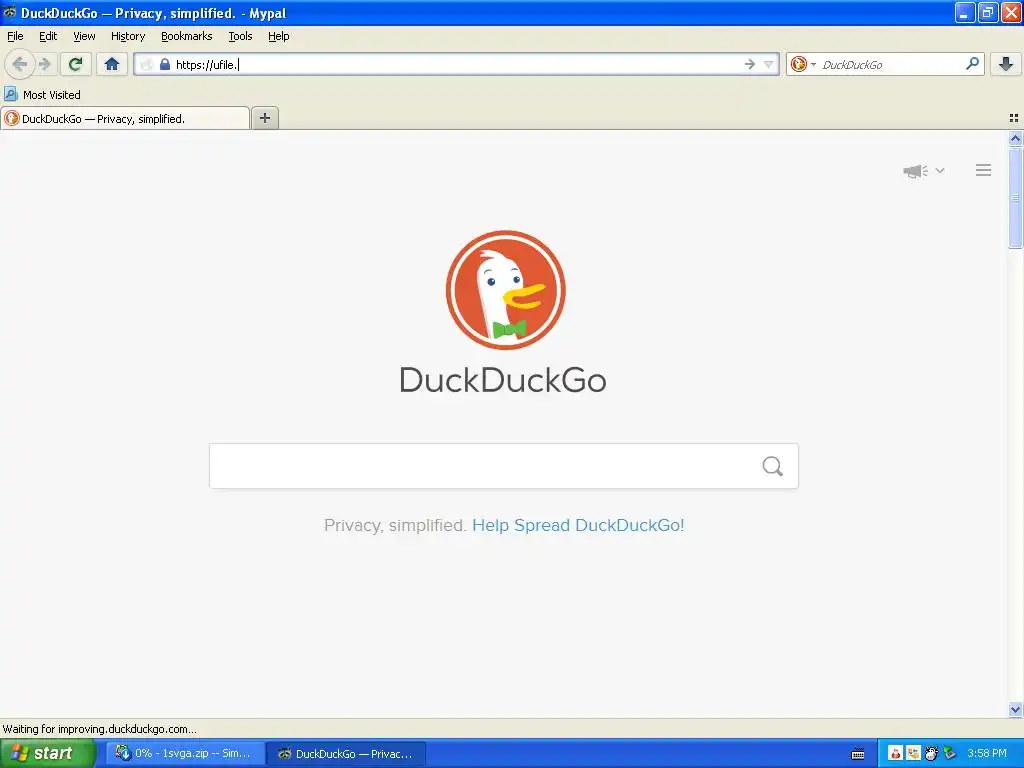Click in the URL address field
Image resolution: width=1024 pixels, height=768 pixels.
[x=457, y=64]
